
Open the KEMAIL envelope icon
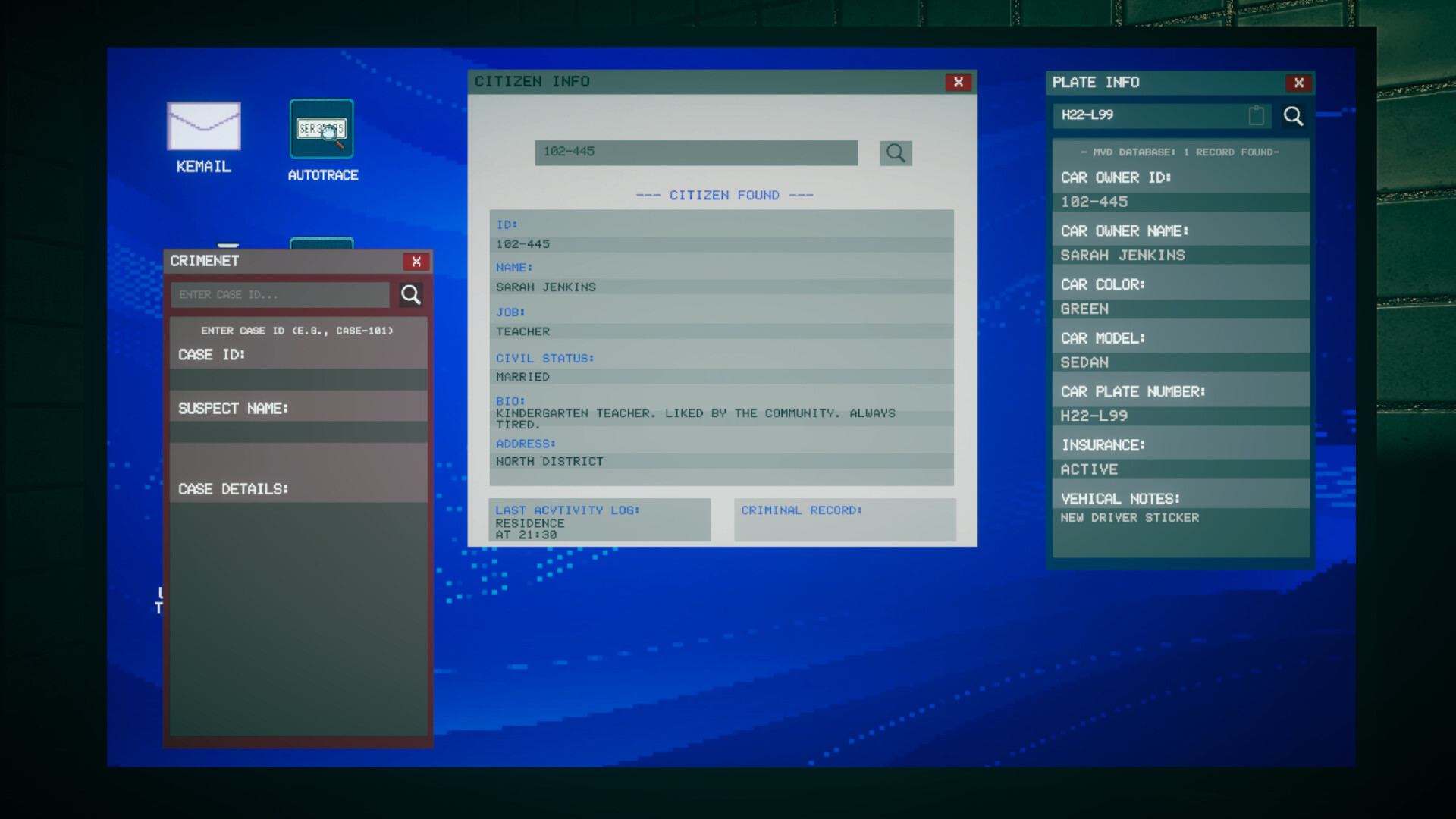click(x=203, y=127)
